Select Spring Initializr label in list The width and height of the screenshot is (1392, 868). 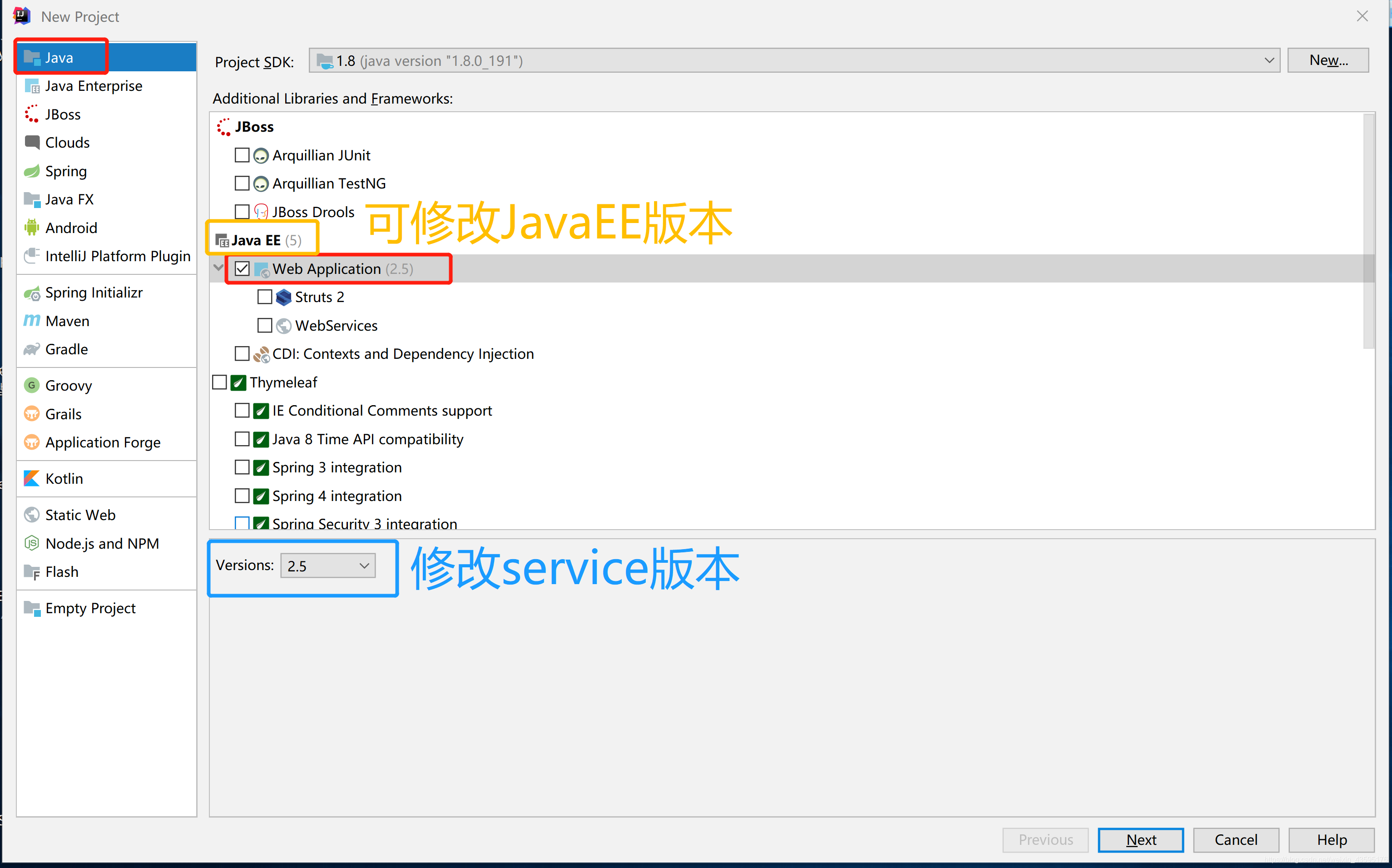(x=94, y=293)
